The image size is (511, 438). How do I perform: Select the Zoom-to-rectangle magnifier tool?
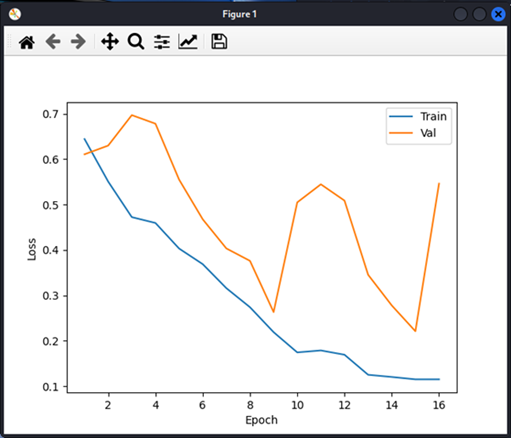(x=136, y=42)
